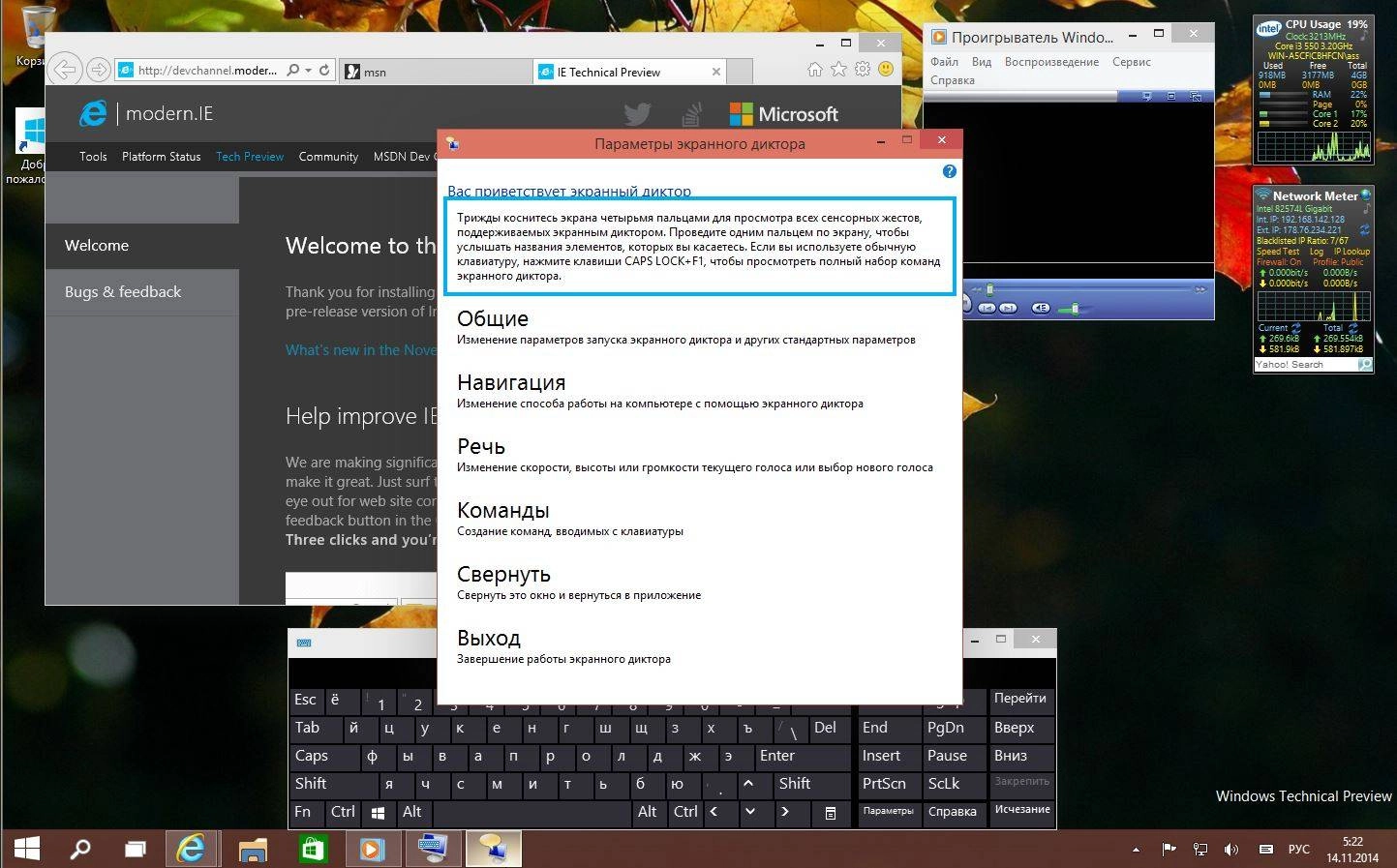Open the РУС input language selector
The height and width of the screenshot is (868, 1397).
click(1298, 850)
